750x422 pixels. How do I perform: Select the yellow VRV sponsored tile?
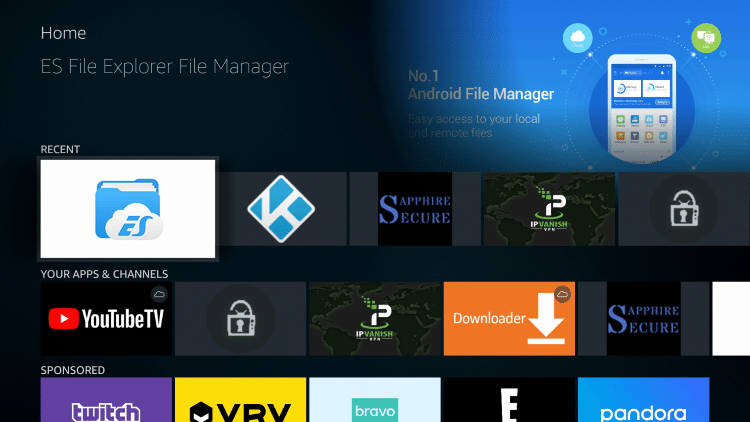tap(240, 400)
